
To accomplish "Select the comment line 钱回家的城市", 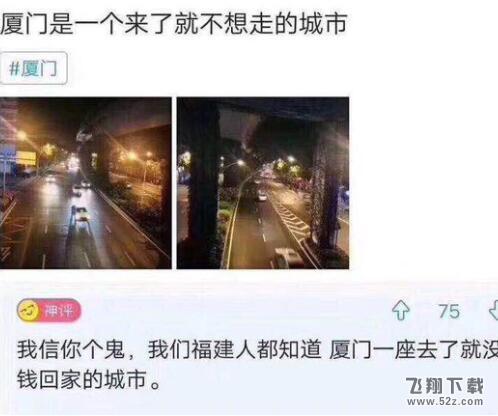I will coord(89,379).
